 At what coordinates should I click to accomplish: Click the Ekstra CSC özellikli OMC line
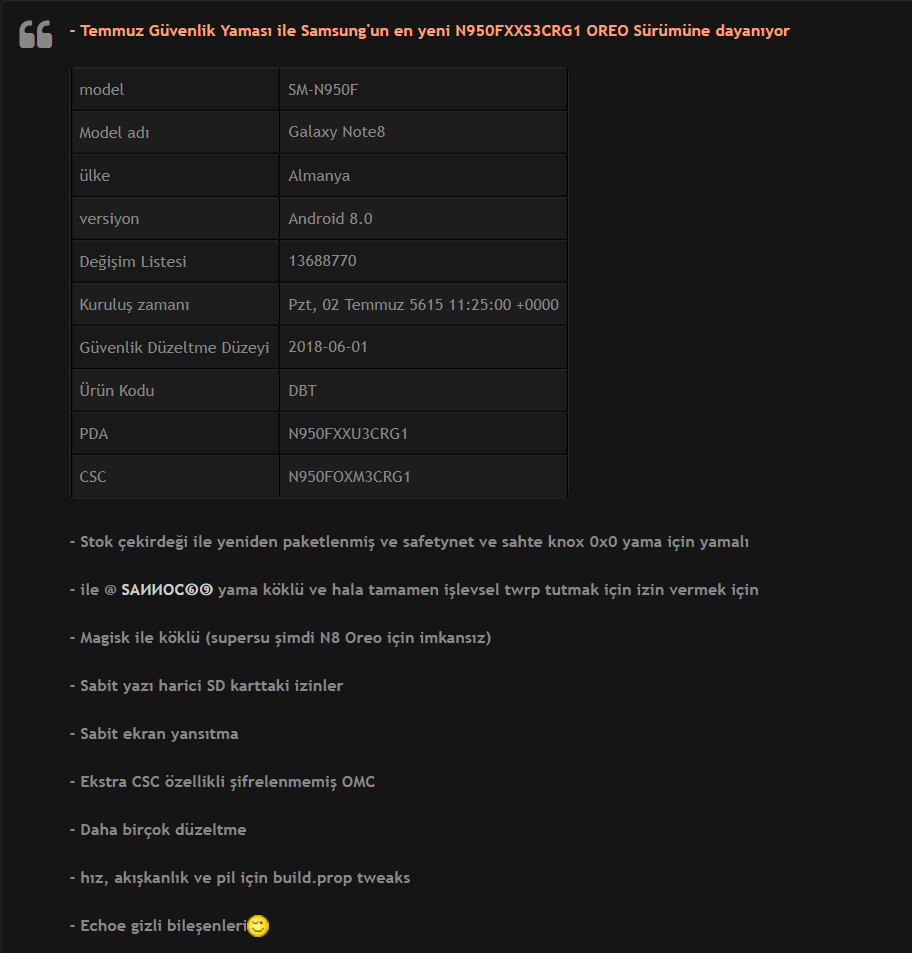pos(222,782)
